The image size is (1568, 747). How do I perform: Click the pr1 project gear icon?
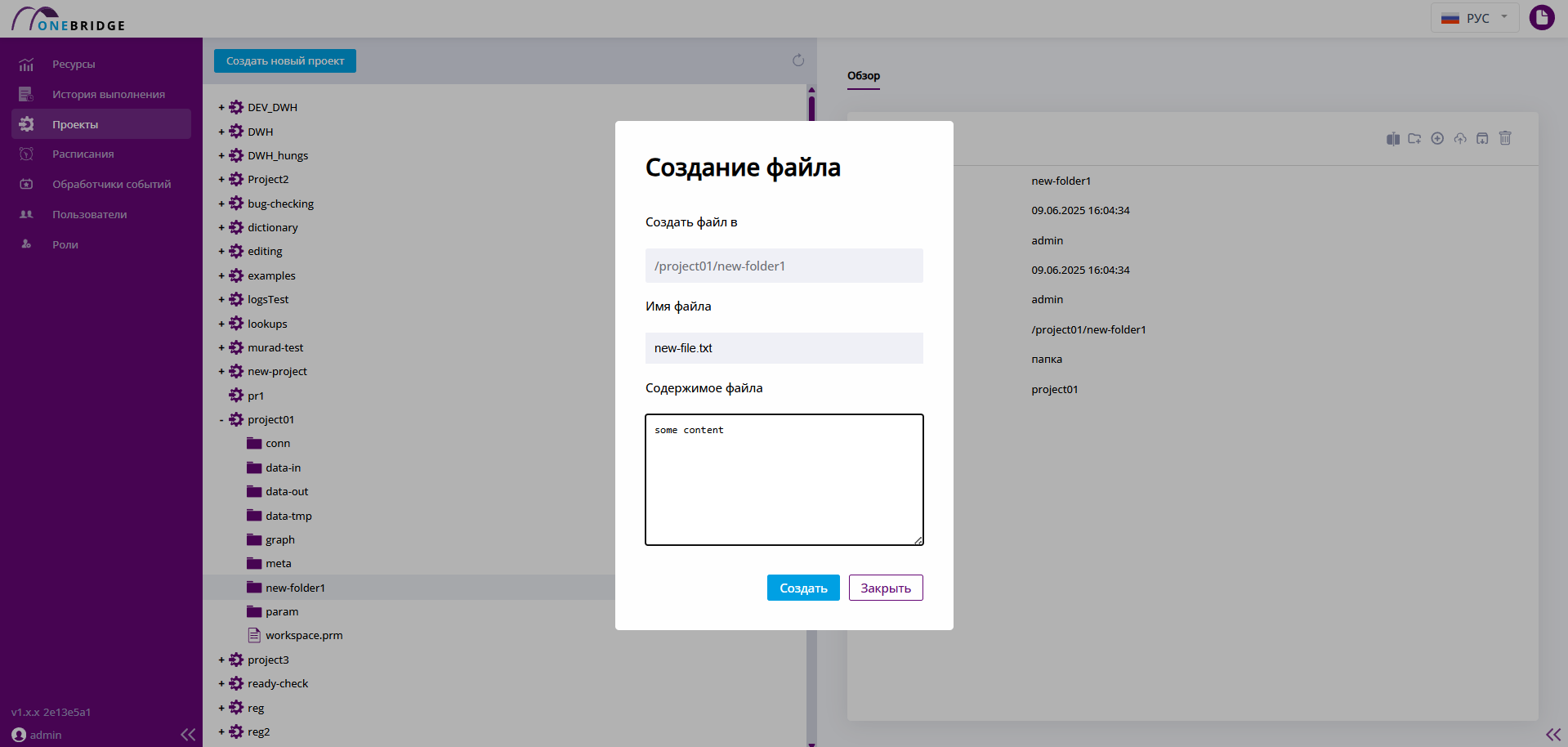[x=236, y=396]
